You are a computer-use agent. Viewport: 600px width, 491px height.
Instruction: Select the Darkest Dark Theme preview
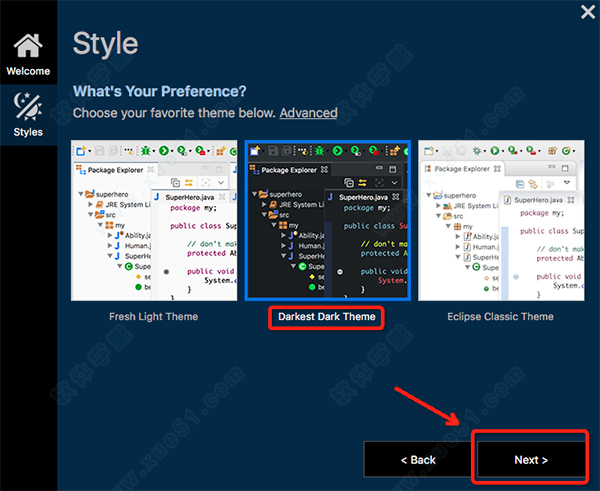point(326,219)
